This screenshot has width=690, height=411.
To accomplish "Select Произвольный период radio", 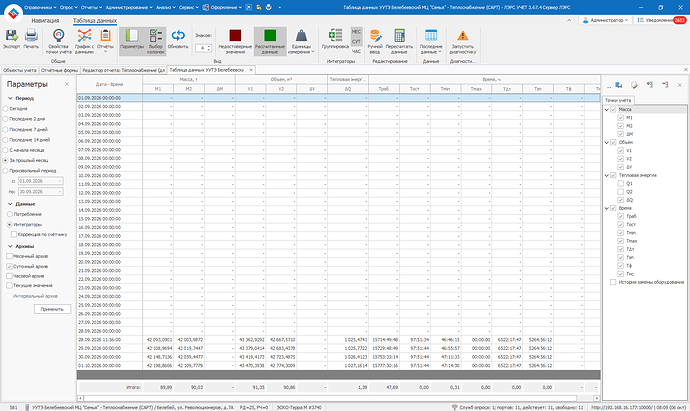I will [6, 171].
